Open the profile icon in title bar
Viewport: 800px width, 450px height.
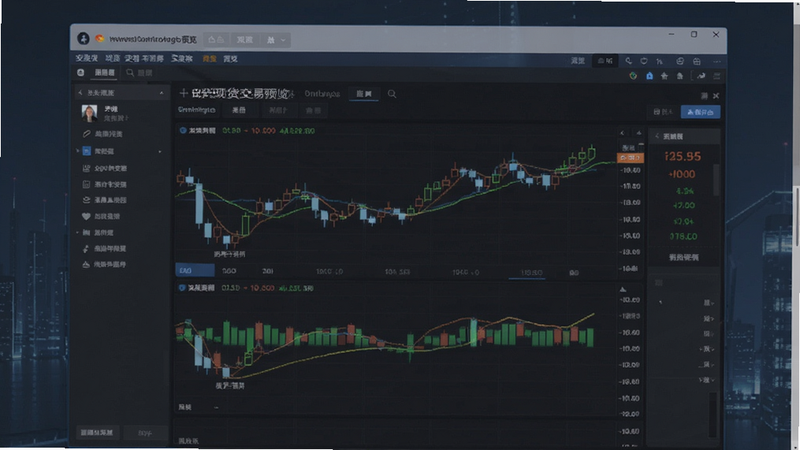point(83,39)
